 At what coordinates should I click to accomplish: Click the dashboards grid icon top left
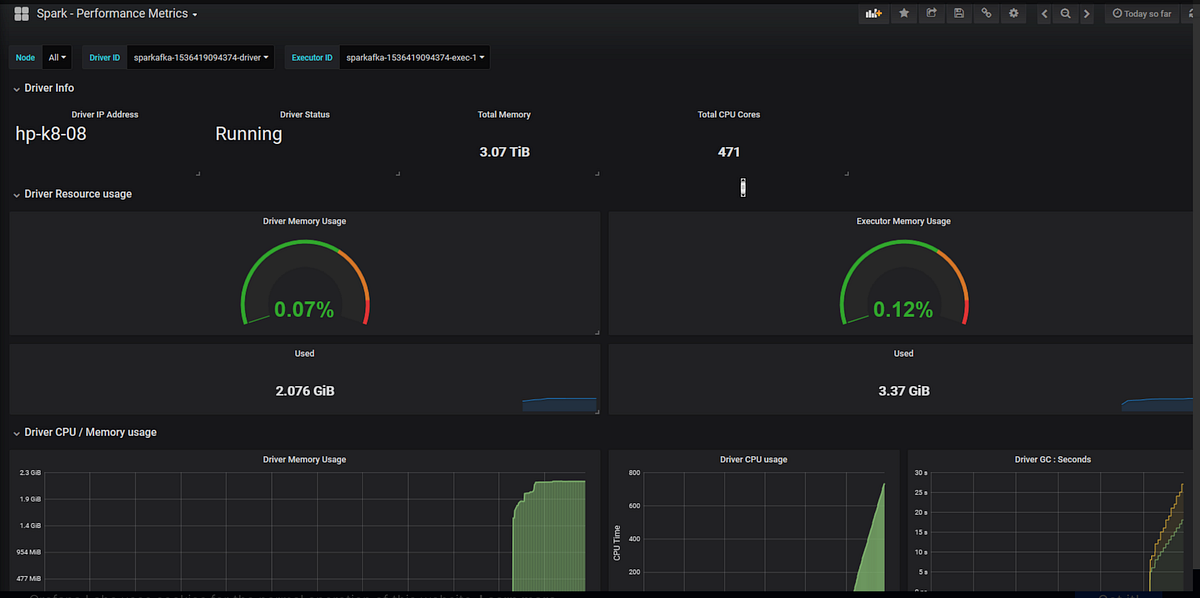20,13
